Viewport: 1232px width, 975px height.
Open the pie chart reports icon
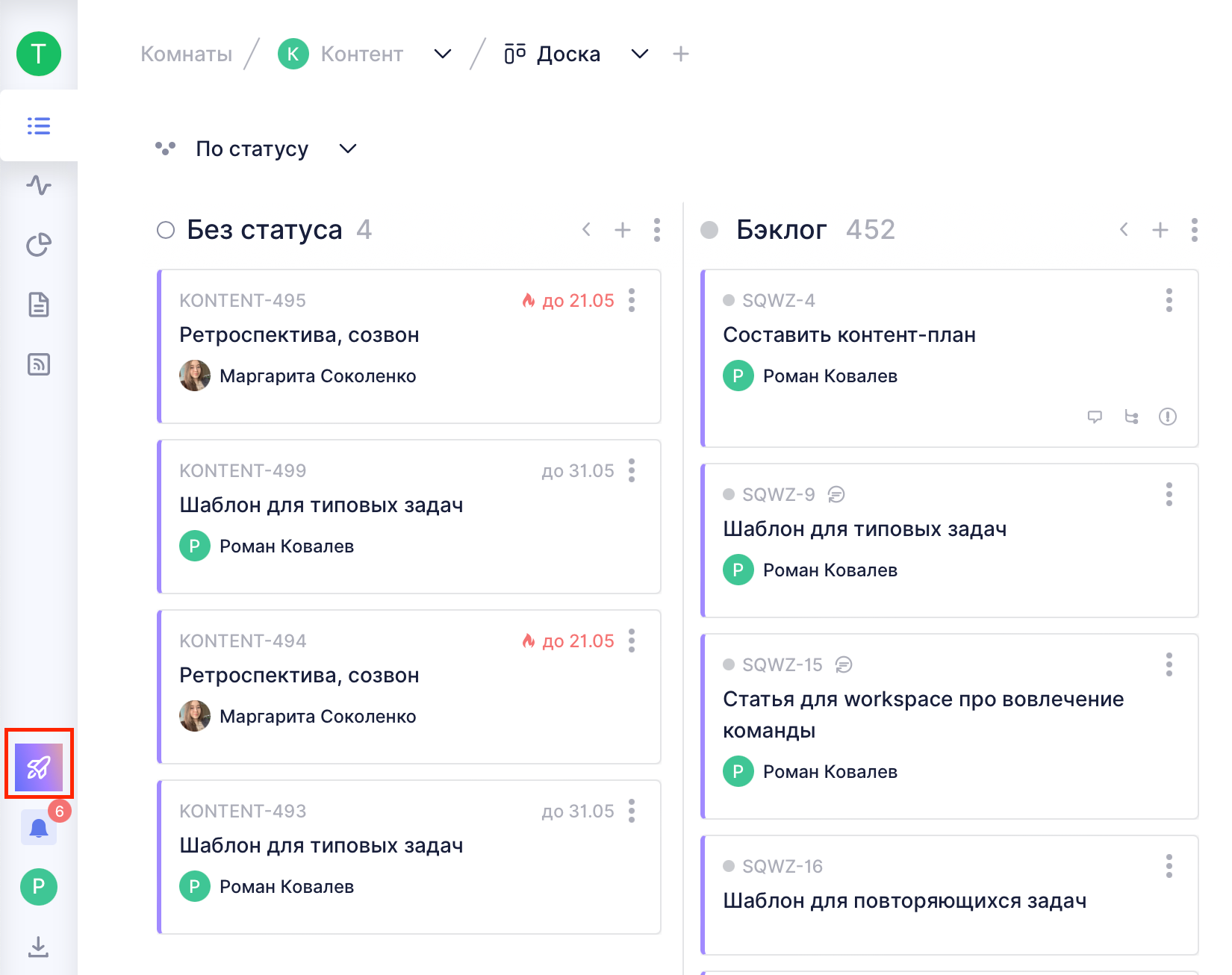[x=39, y=245]
